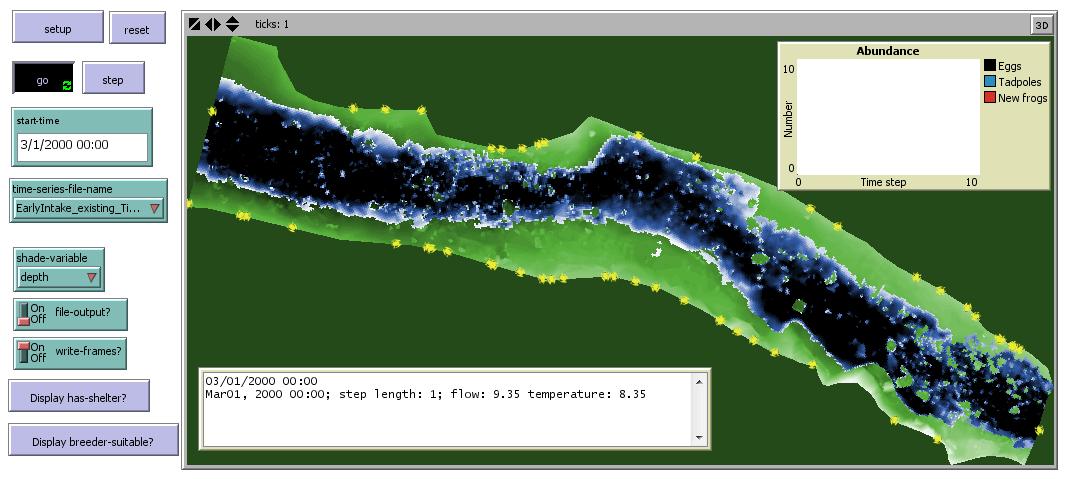Viewport: 1067px width, 479px height.
Task: Click the vertical arrows view icon
Action: coord(233,24)
